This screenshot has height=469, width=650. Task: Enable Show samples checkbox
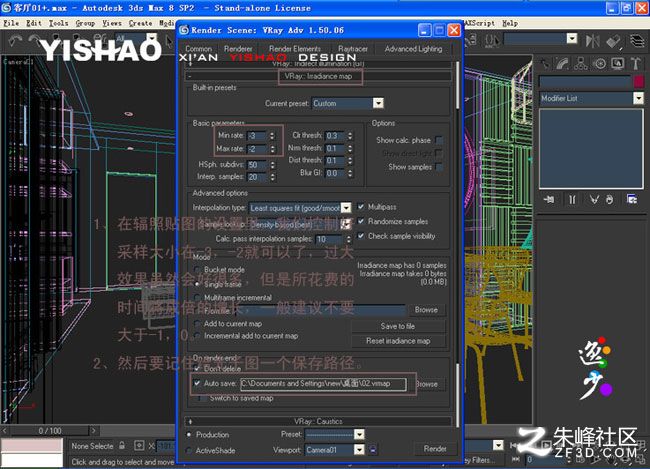pos(439,167)
